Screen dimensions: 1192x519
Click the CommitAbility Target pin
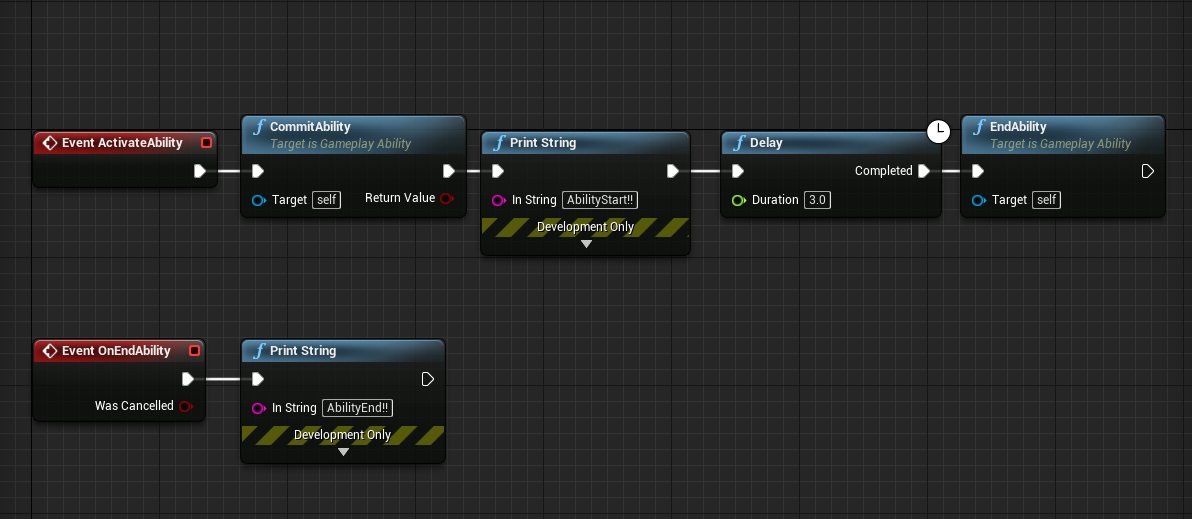[x=258, y=200]
